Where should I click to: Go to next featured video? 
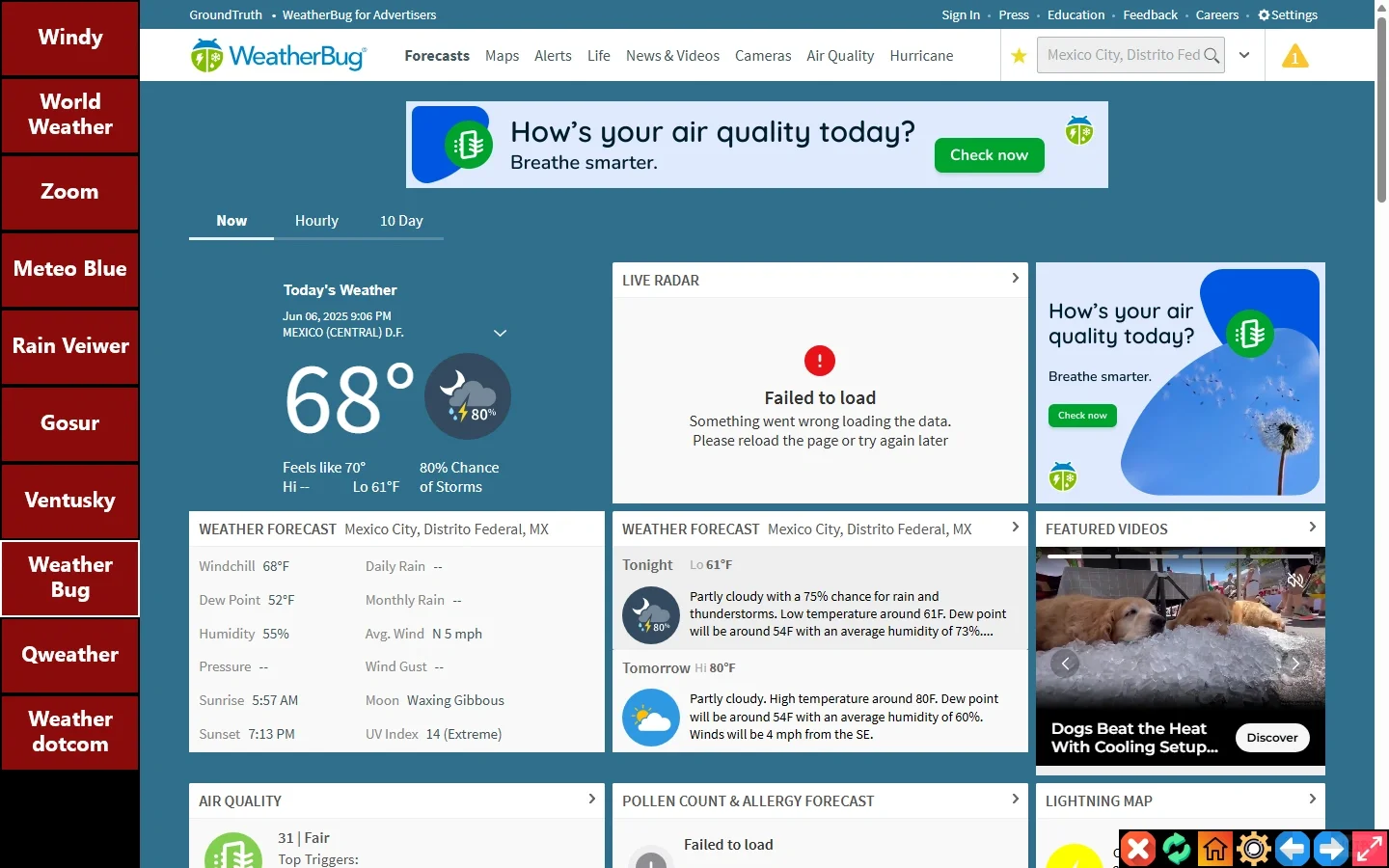1295,663
